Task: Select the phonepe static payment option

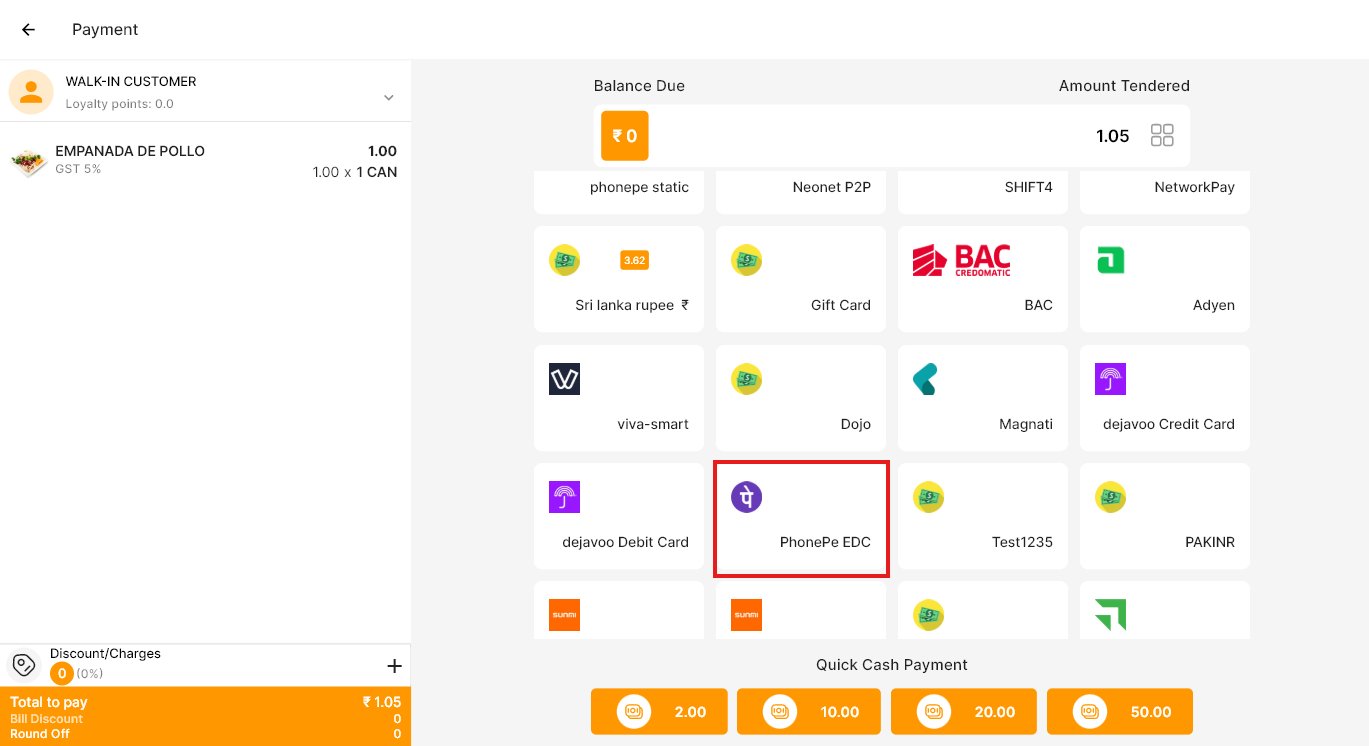Action: click(x=619, y=192)
